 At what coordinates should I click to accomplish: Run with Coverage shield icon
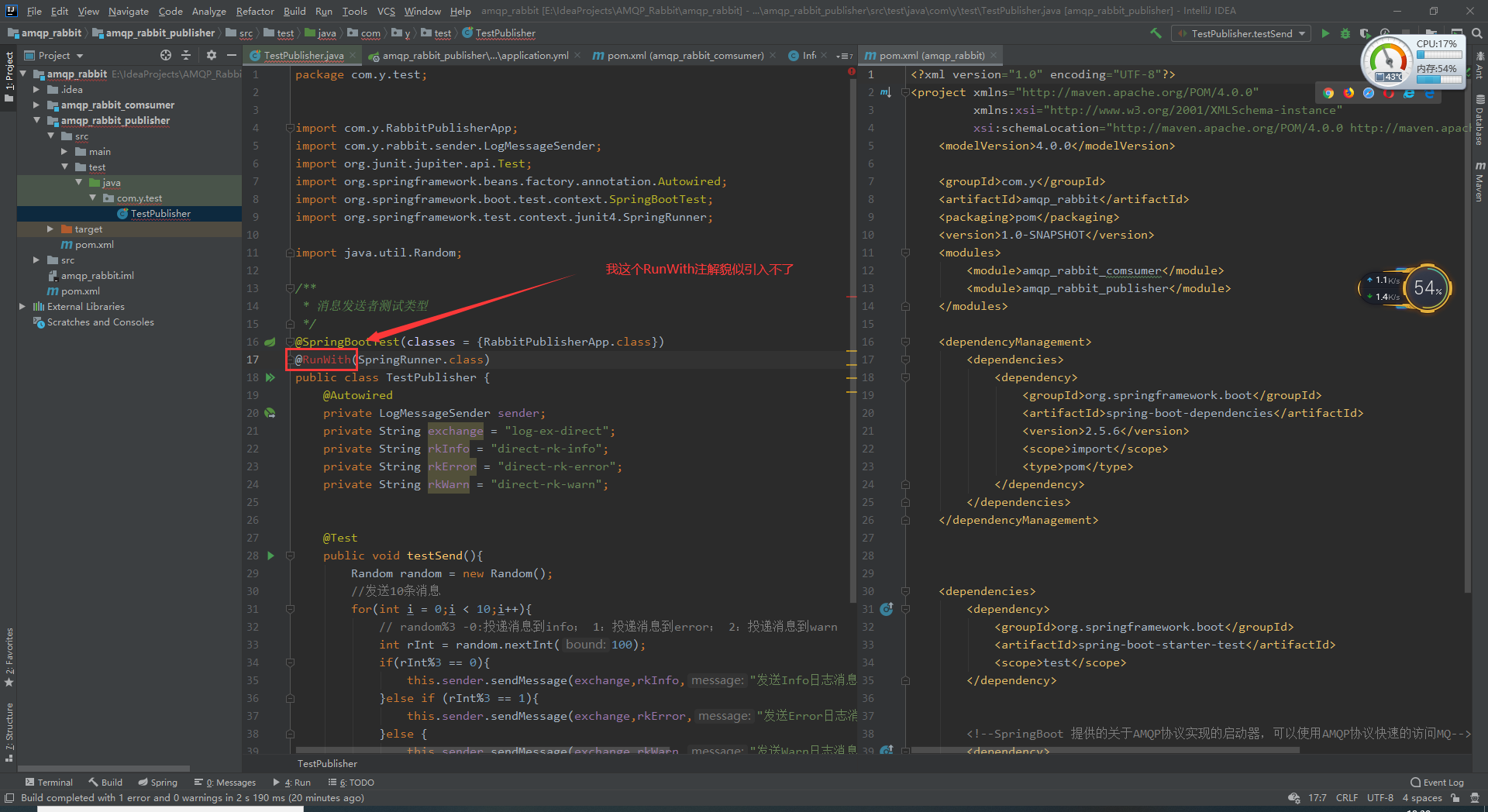pyautogui.click(x=1365, y=33)
